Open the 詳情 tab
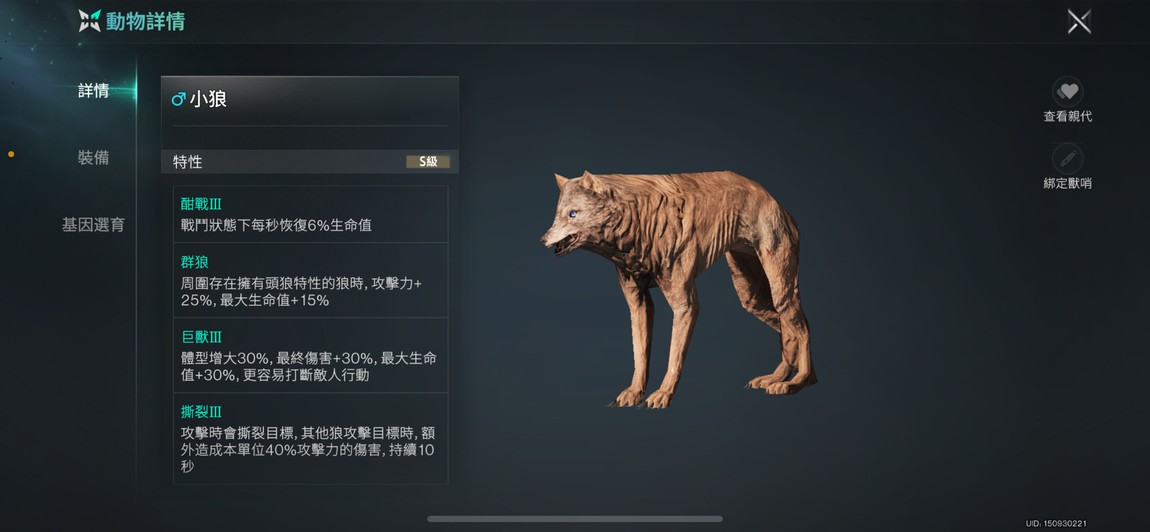The image size is (1150, 532). click(94, 91)
